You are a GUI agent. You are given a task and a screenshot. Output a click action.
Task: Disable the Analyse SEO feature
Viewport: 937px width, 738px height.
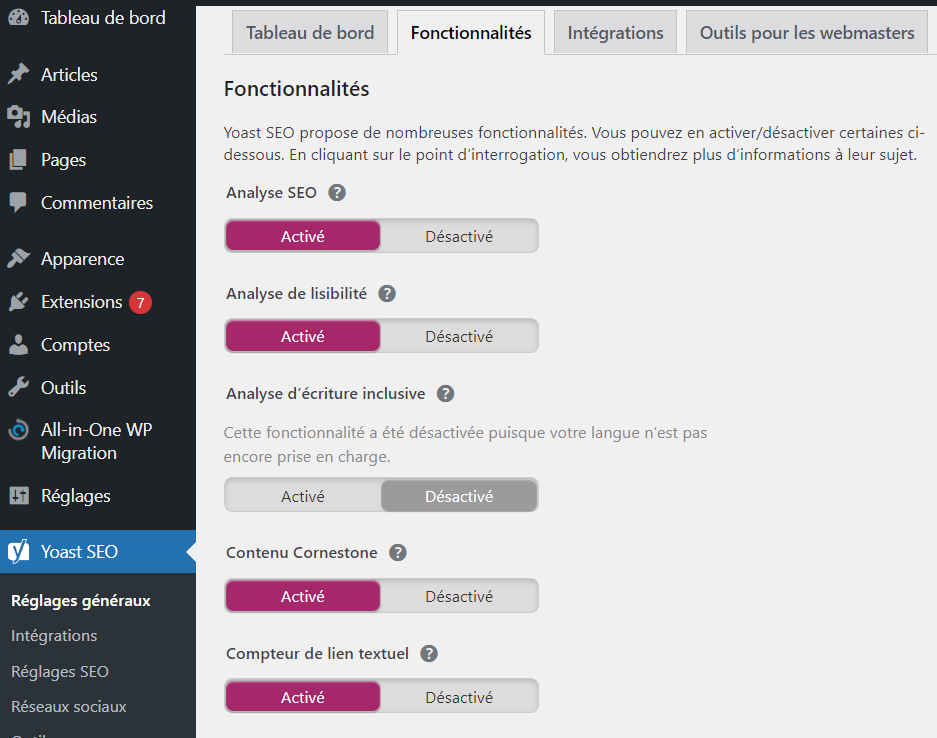[x=459, y=237]
